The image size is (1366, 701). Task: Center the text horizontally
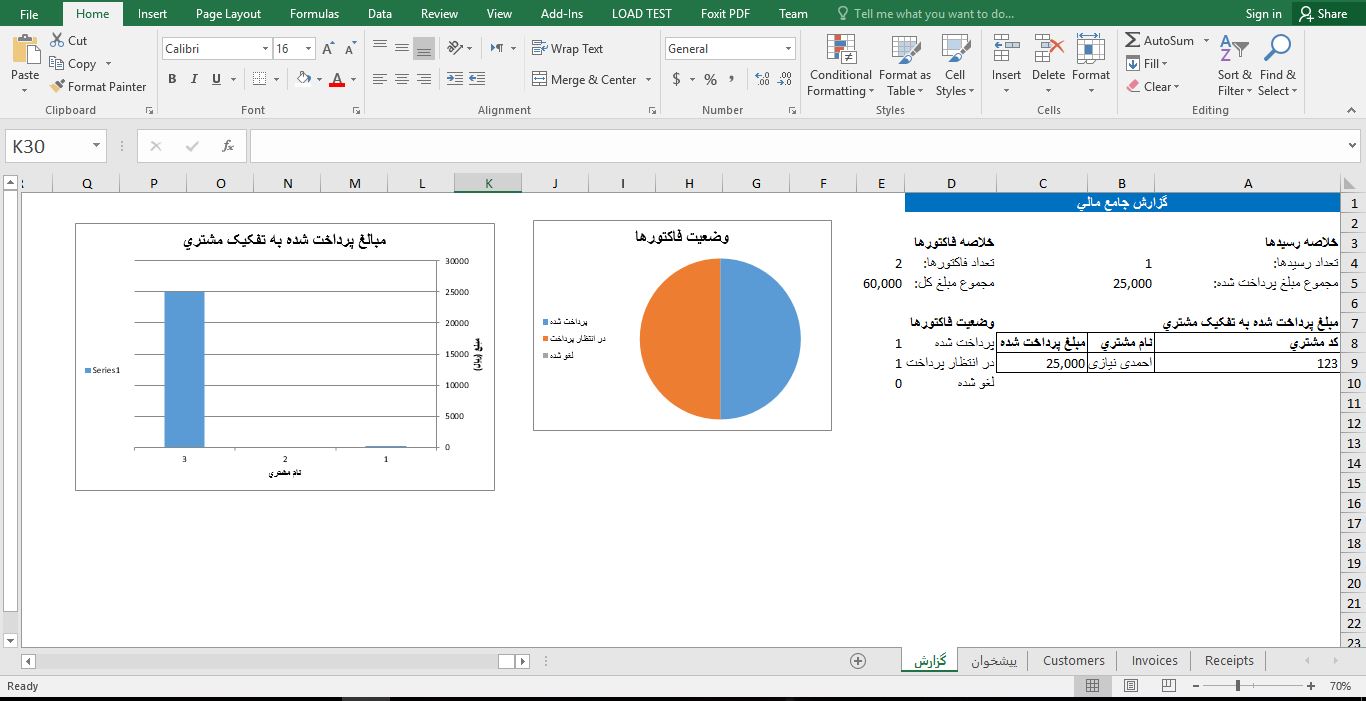tap(401, 79)
